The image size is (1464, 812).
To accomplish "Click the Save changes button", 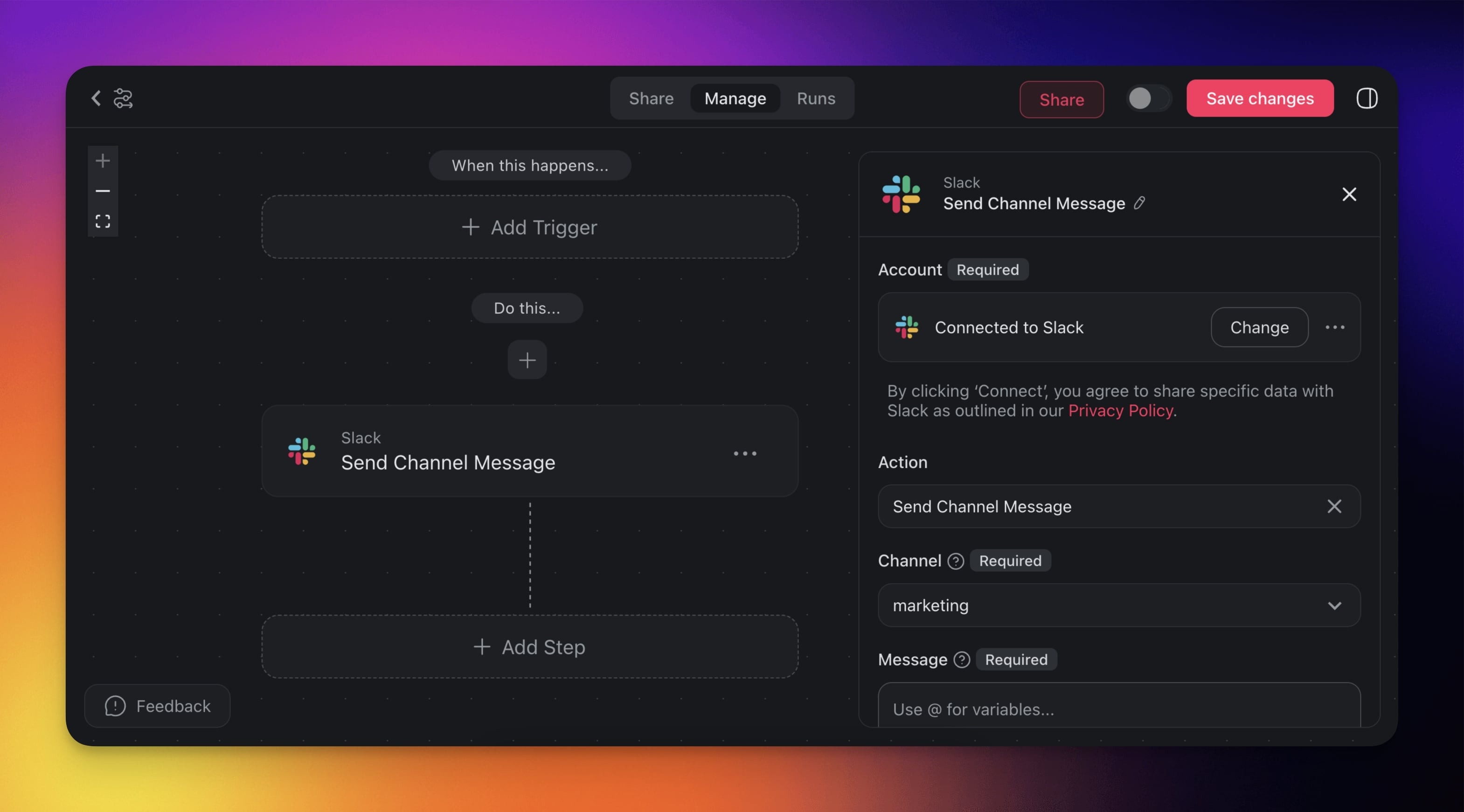I will click(1259, 98).
